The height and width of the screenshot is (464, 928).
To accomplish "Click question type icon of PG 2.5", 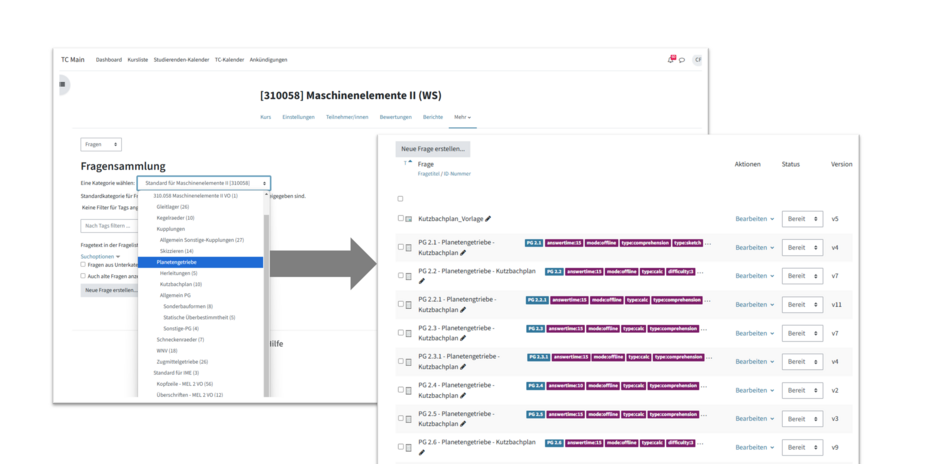I will coord(408,419).
